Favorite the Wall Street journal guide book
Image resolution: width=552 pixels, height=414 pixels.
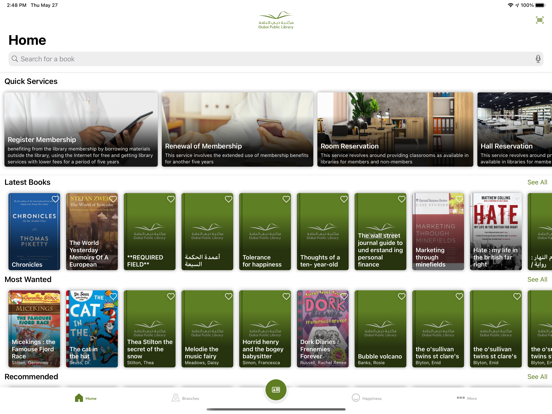pos(402,199)
